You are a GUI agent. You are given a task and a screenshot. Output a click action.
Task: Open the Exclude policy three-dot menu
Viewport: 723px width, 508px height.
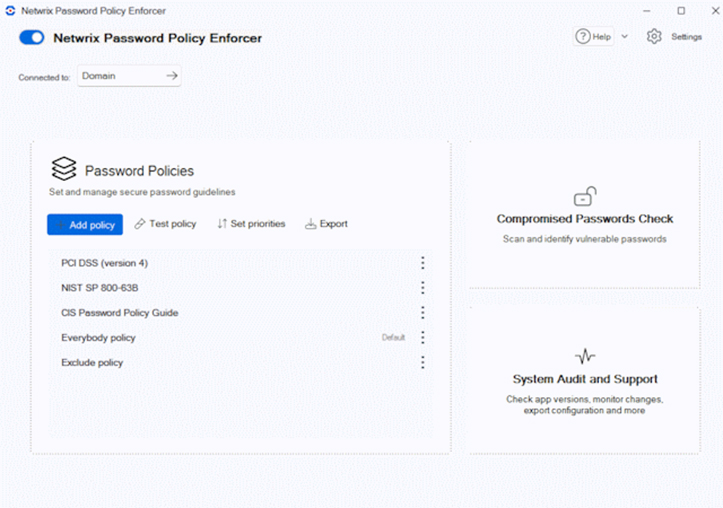pos(422,362)
